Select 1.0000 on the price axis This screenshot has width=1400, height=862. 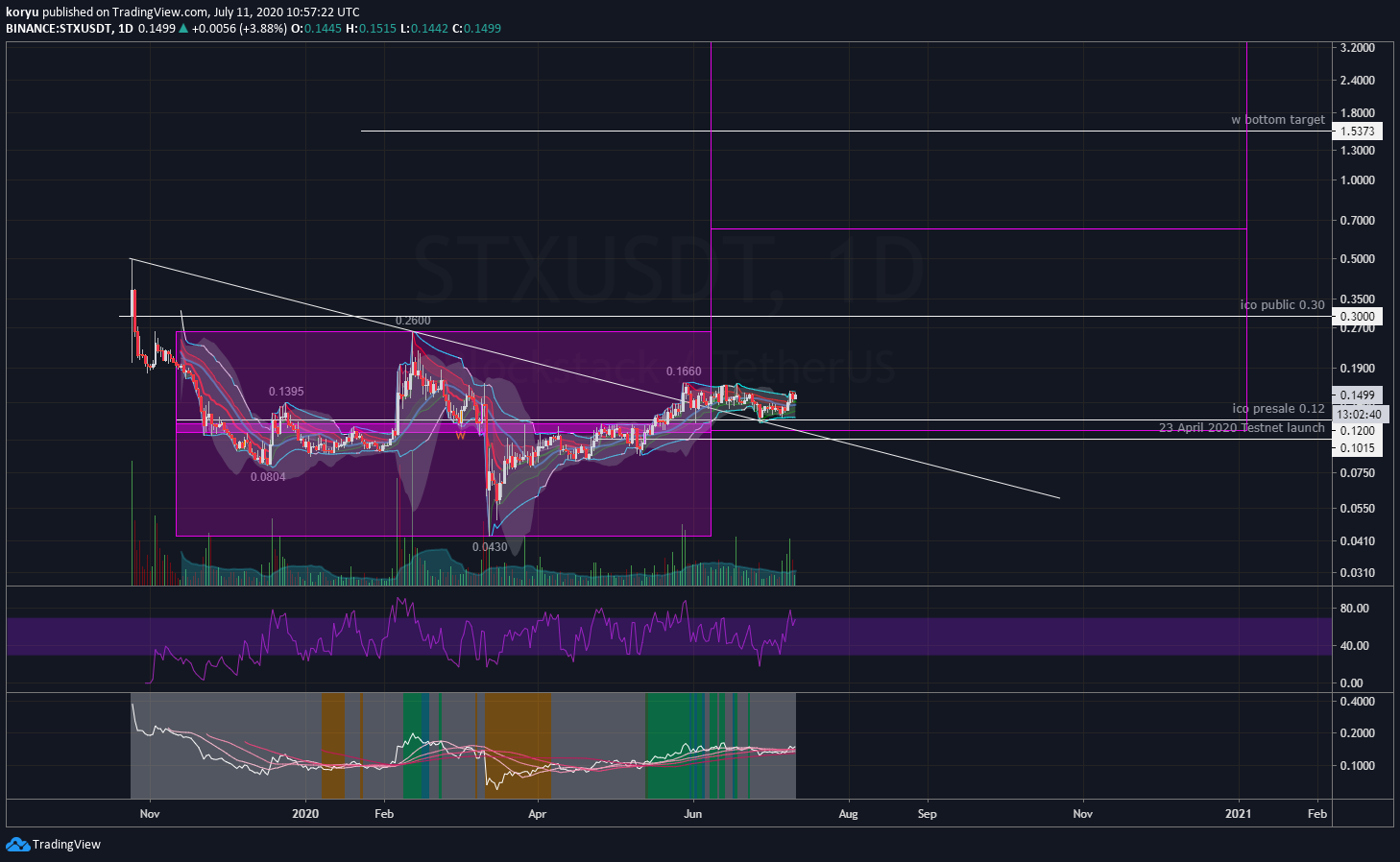click(x=1357, y=180)
